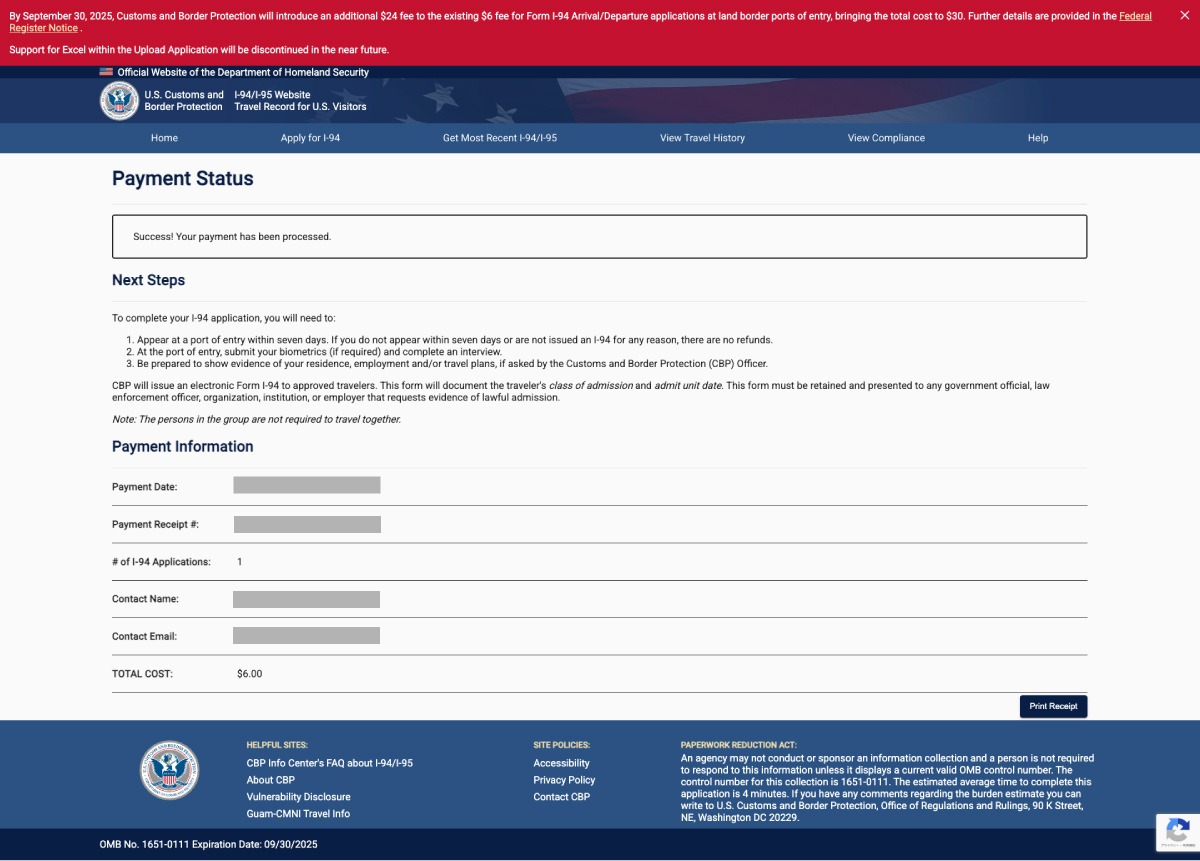Select Get Most Recent I-94/I-95
Viewport: 1200px width, 861px height.
[499, 138]
